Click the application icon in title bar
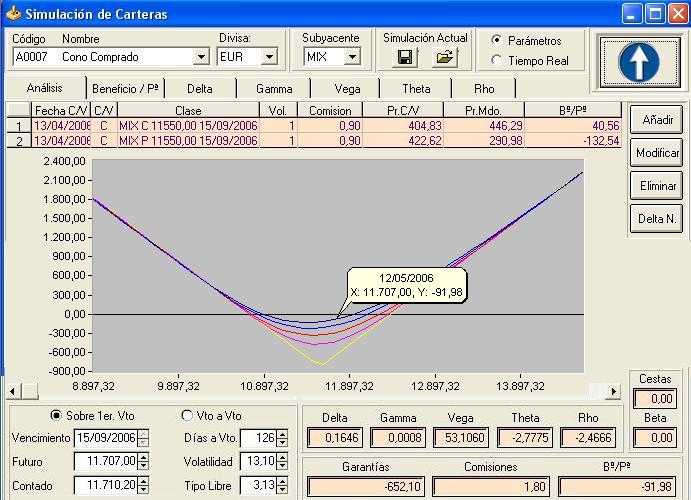Screen dimensions: 691x500 [13, 14]
